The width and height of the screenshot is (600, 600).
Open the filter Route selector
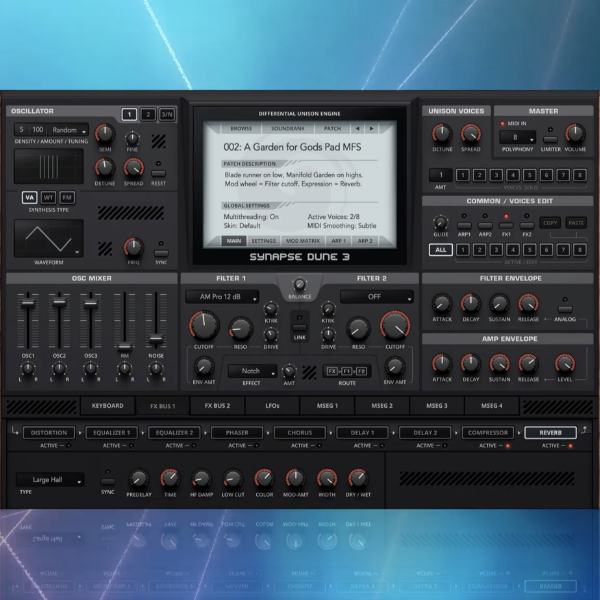(x=347, y=371)
